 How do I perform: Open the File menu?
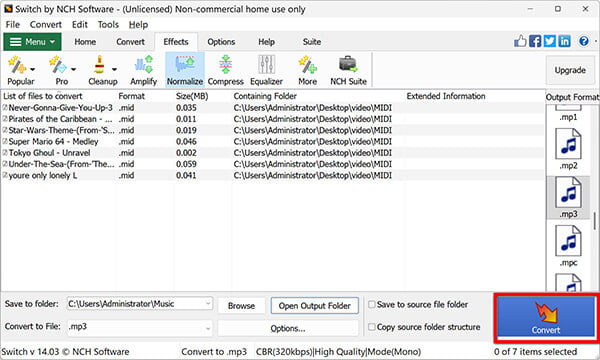[13, 25]
